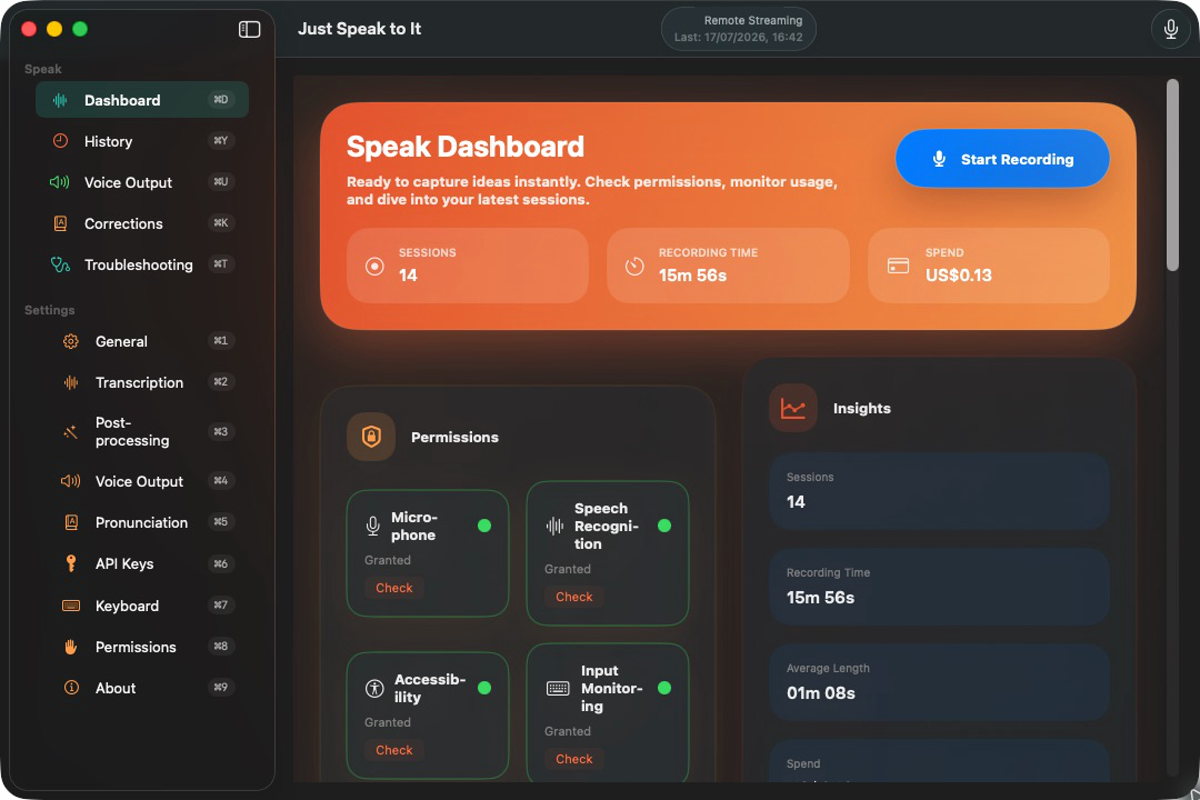Open Keyboard settings

[x=142, y=605]
